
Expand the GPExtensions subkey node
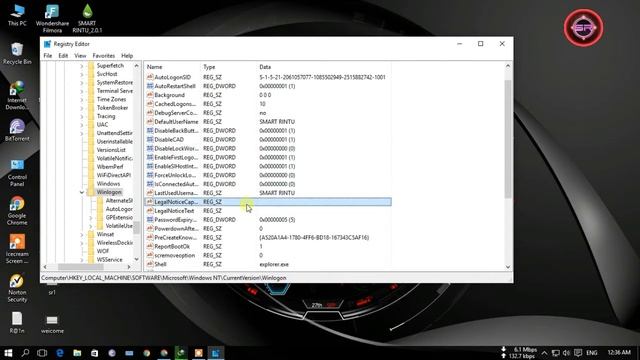tap(91, 218)
